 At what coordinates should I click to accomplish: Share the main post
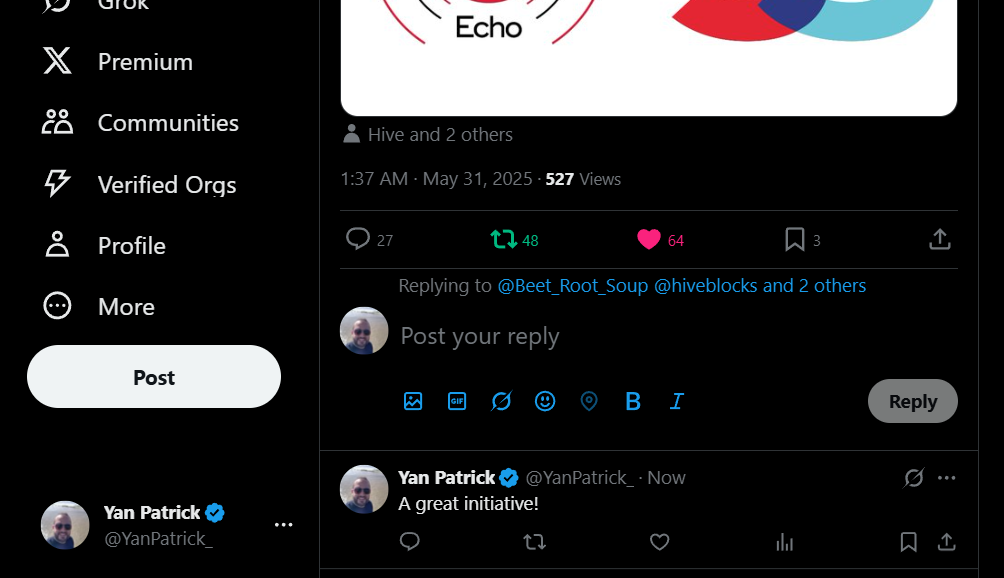pos(939,239)
